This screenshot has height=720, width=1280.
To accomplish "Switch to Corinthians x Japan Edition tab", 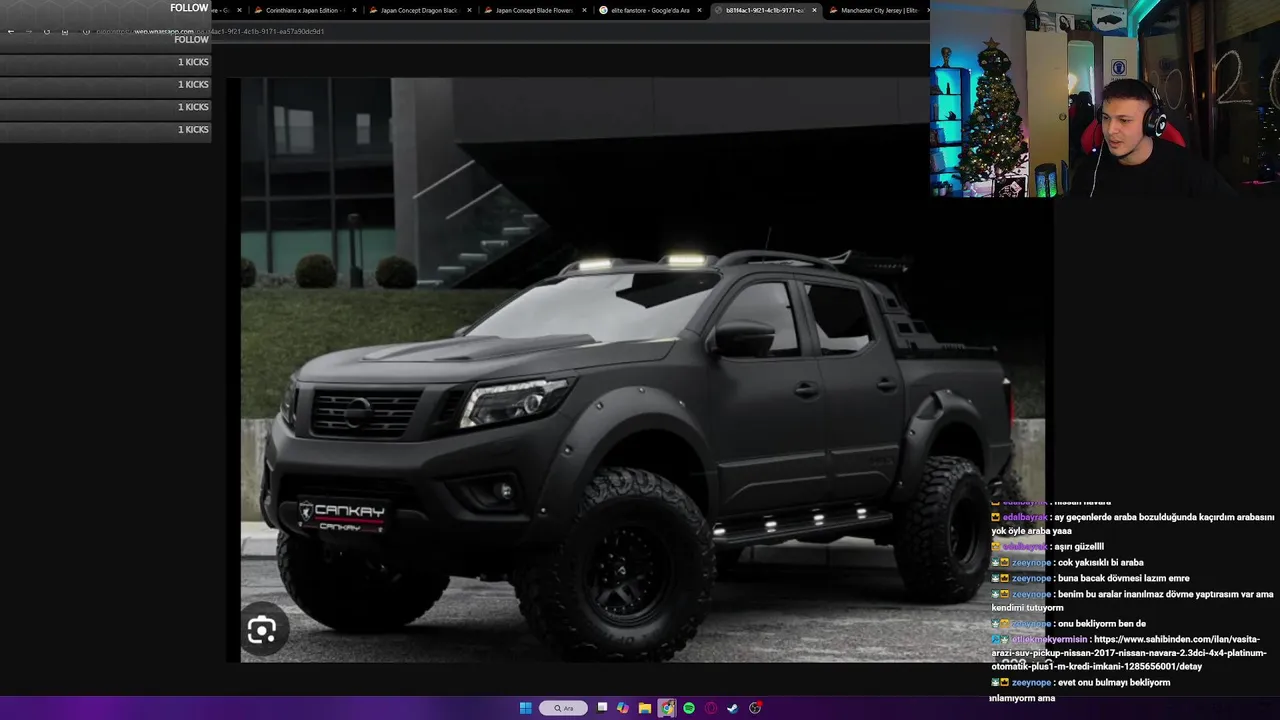I will [304, 10].
